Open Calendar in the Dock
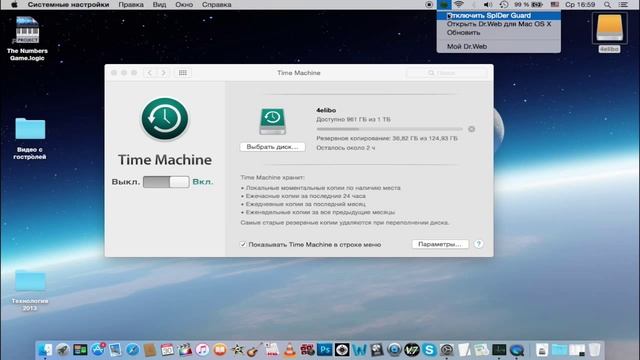This screenshot has width=640, height=360. pyautogui.click(x=167, y=350)
